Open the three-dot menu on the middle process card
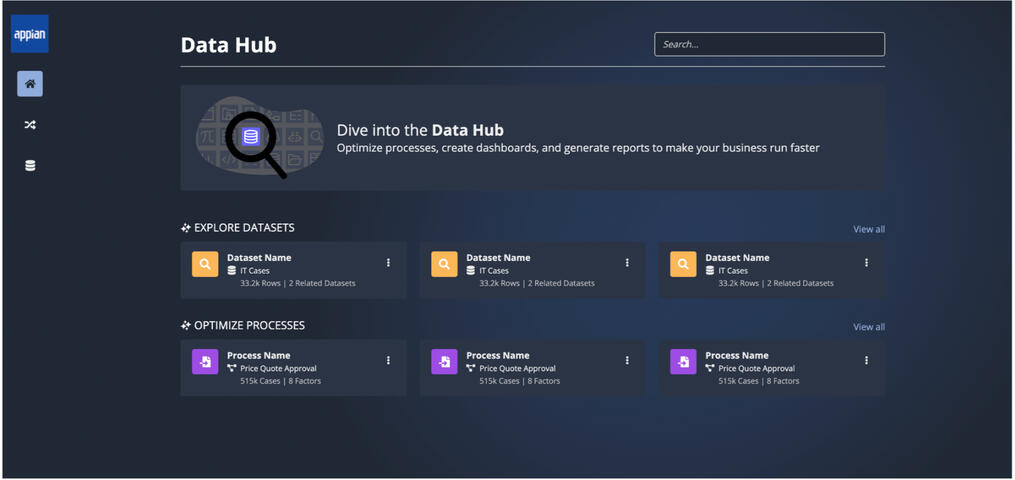Screen dimensions: 1015x480 click(628, 361)
